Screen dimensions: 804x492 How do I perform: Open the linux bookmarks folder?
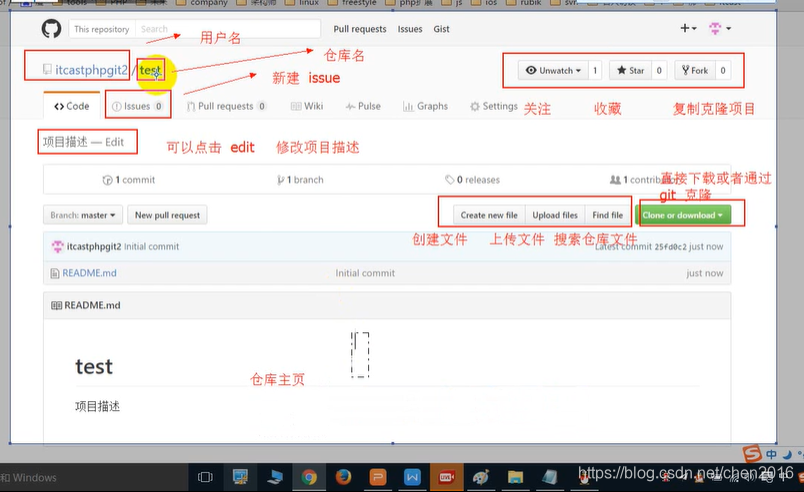(x=303, y=3)
